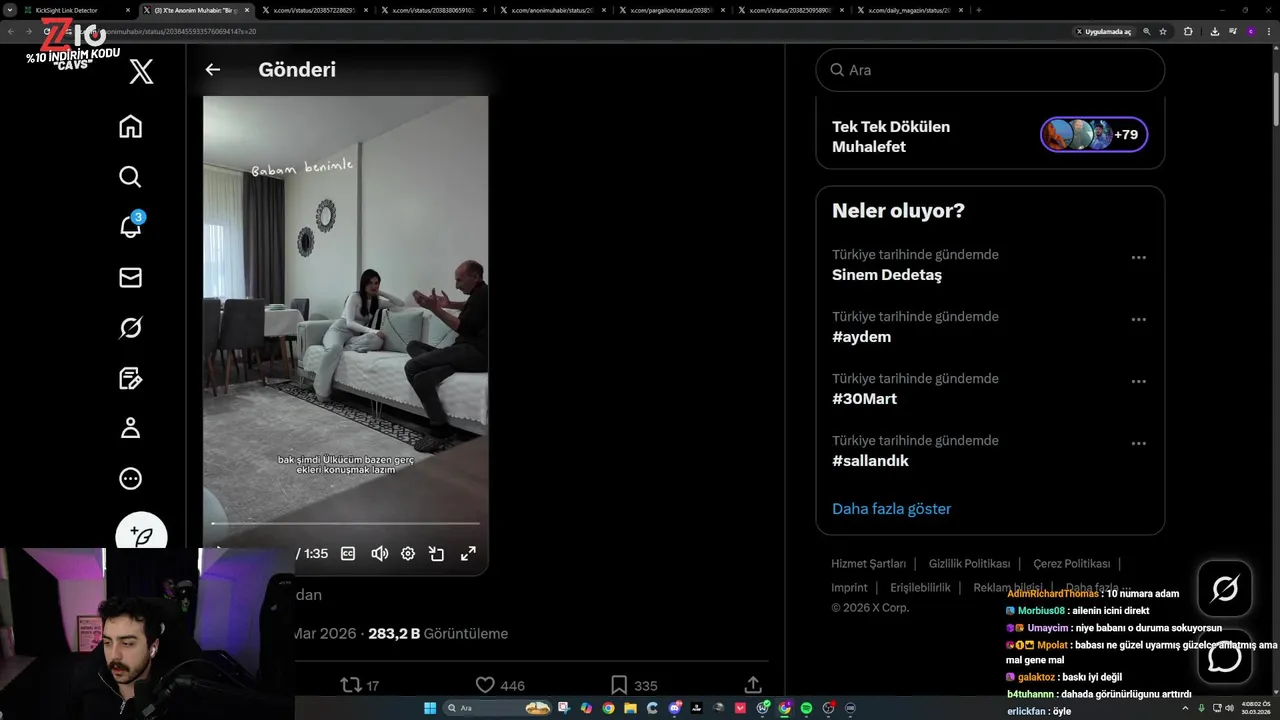Open the #aydem trending topic
Viewport: 1280px width, 720px height.
point(861,337)
